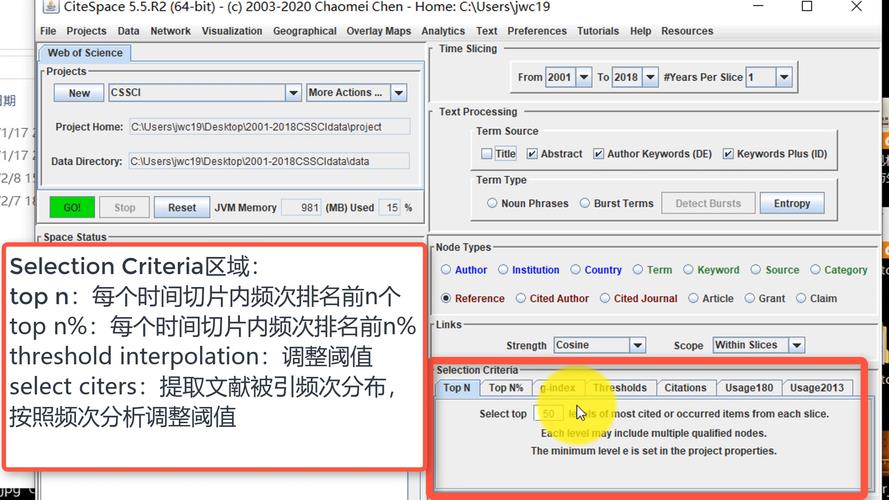Click the Reset button

click(x=181, y=207)
